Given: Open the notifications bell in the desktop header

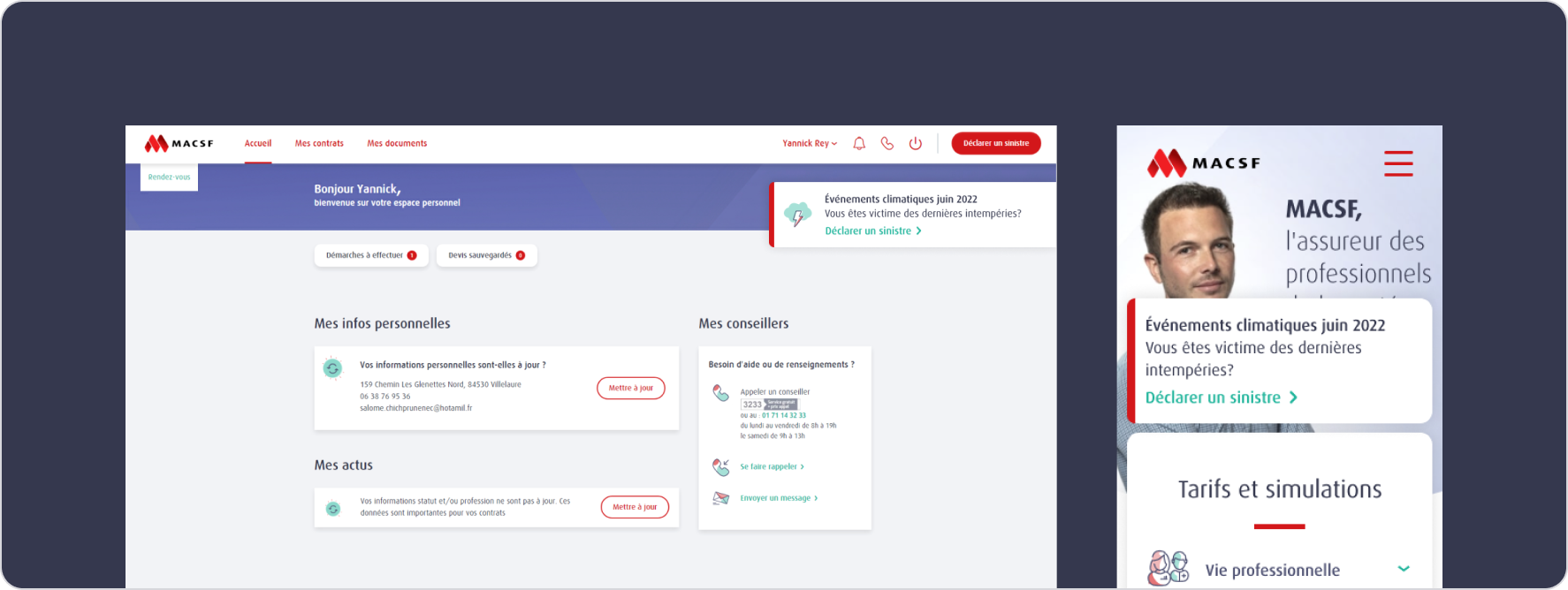Looking at the screenshot, I should pos(859,143).
